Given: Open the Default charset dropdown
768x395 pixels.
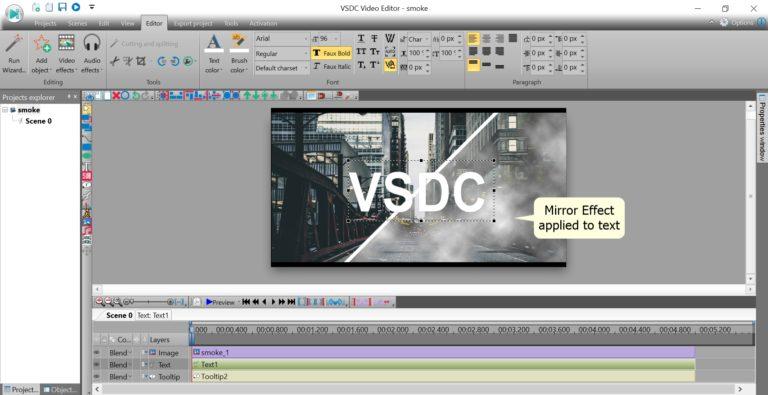Looking at the screenshot, I should 282,68.
